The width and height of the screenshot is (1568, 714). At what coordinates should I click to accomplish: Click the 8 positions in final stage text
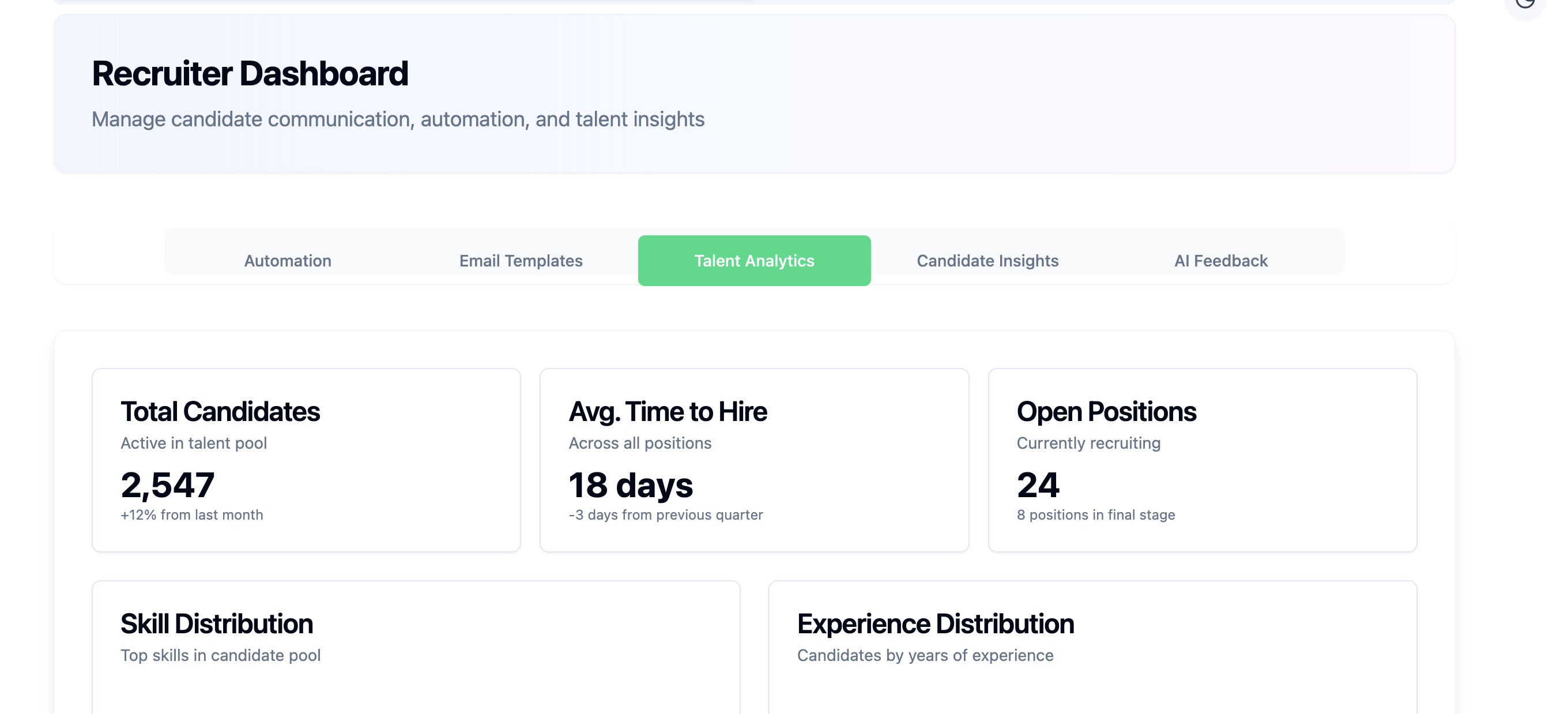(x=1096, y=515)
